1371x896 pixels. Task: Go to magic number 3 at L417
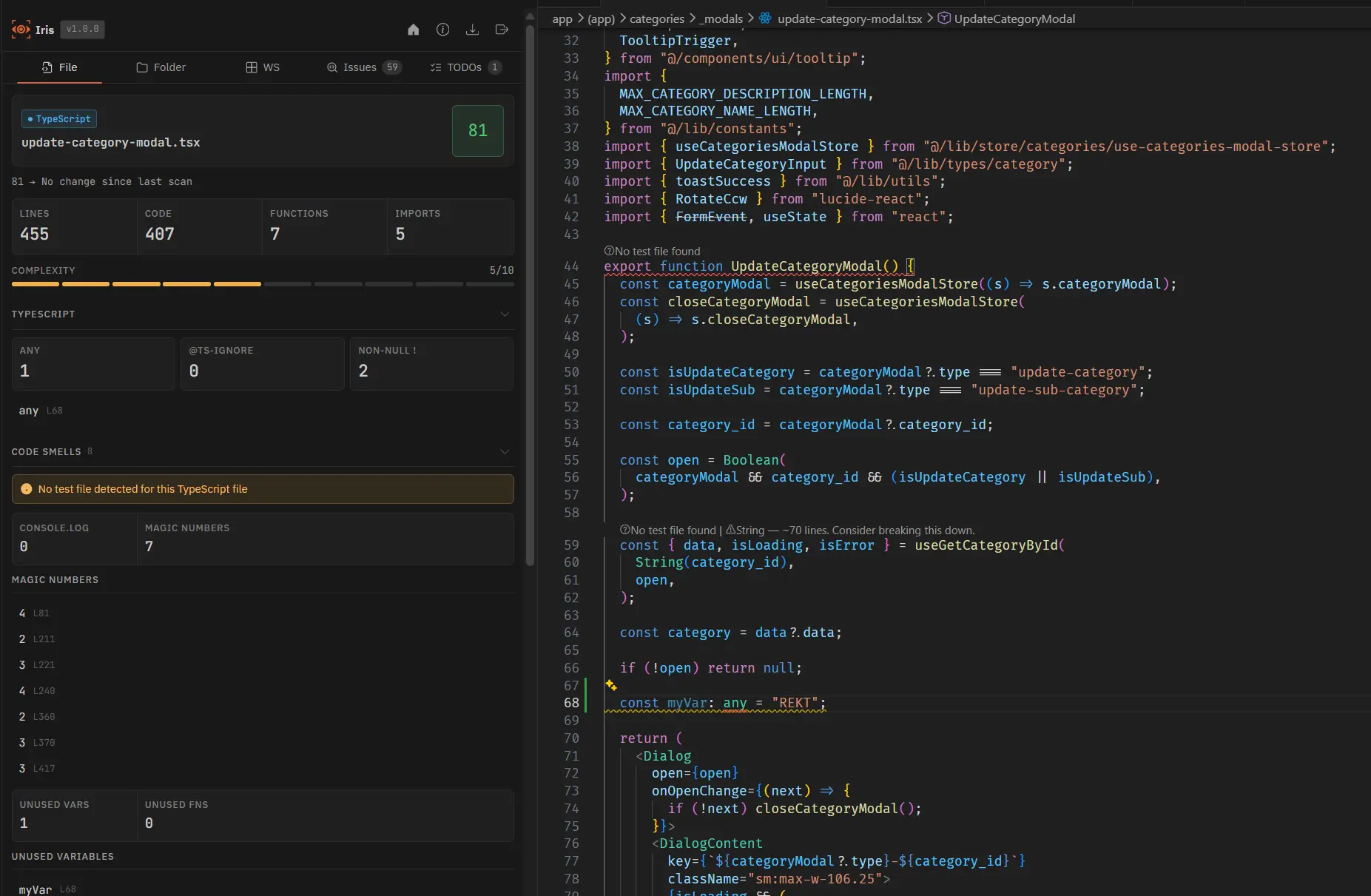click(x=37, y=769)
